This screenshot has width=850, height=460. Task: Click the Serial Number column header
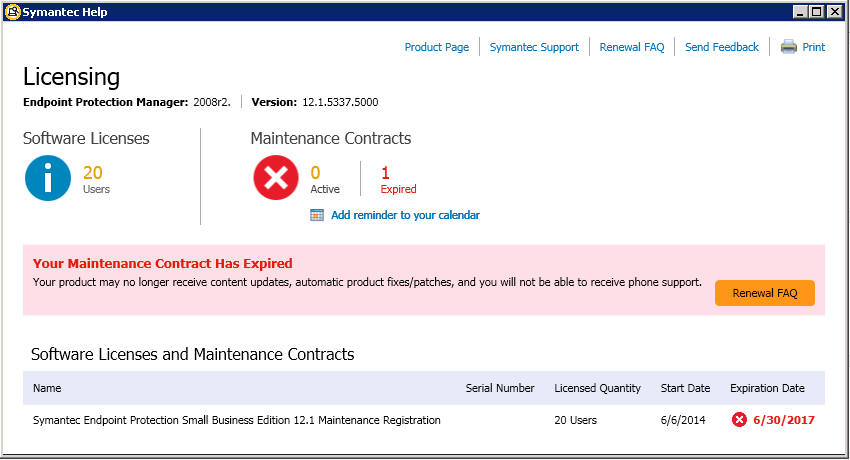coord(500,388)
